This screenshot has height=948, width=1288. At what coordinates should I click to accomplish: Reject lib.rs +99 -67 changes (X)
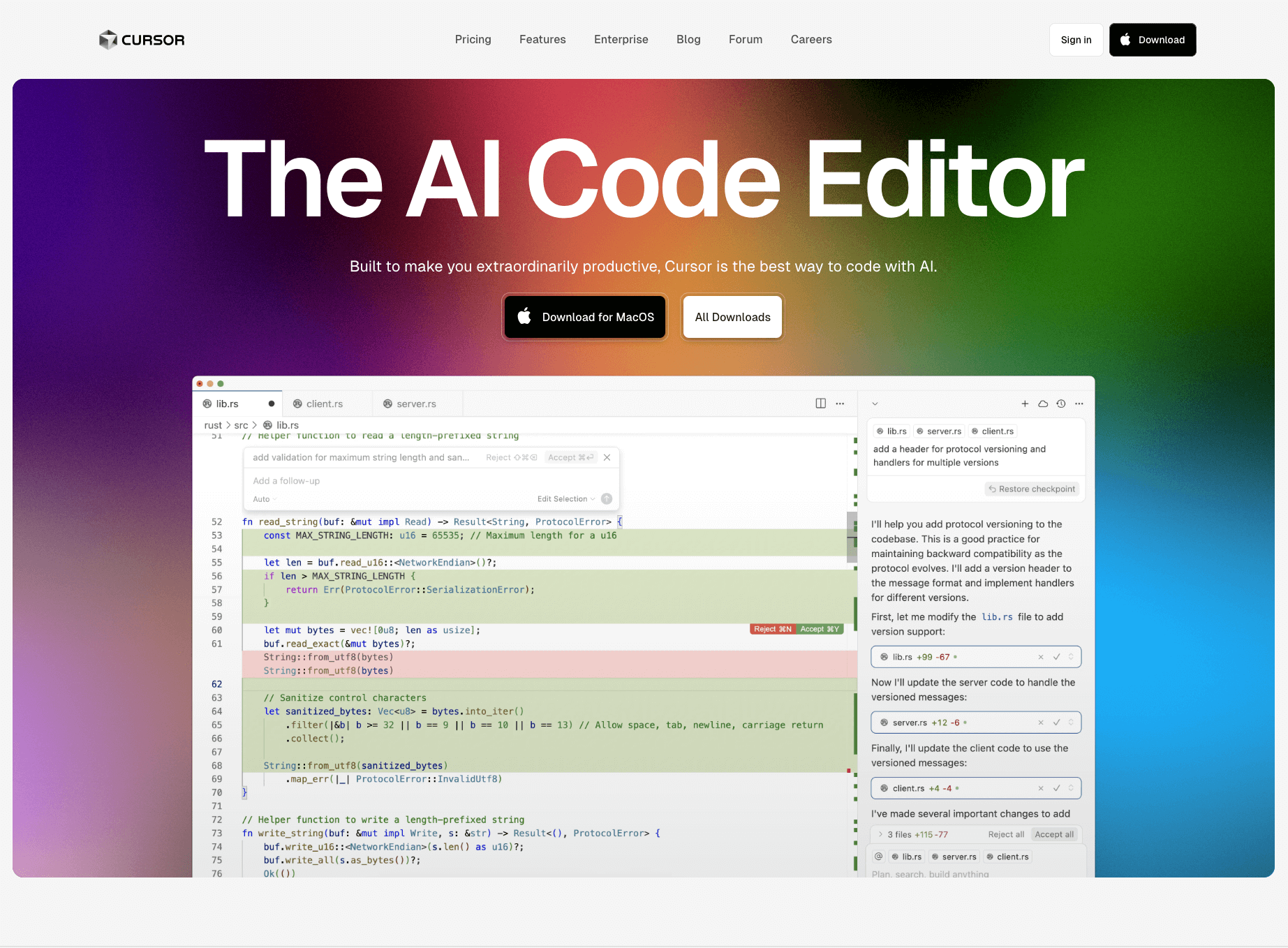coord(1041,657)
